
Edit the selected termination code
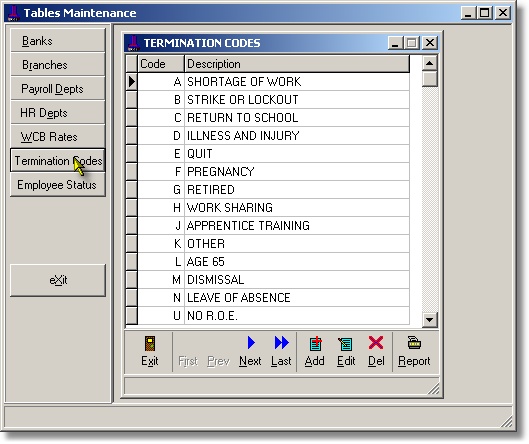coord(345,344)
